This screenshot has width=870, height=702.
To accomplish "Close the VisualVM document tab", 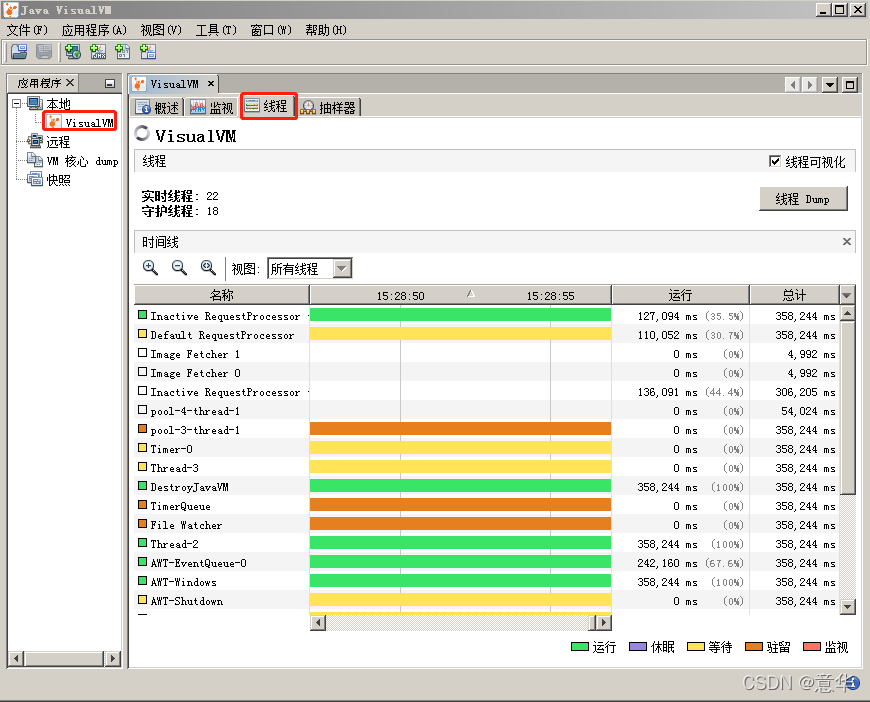I will pos(211,84).
